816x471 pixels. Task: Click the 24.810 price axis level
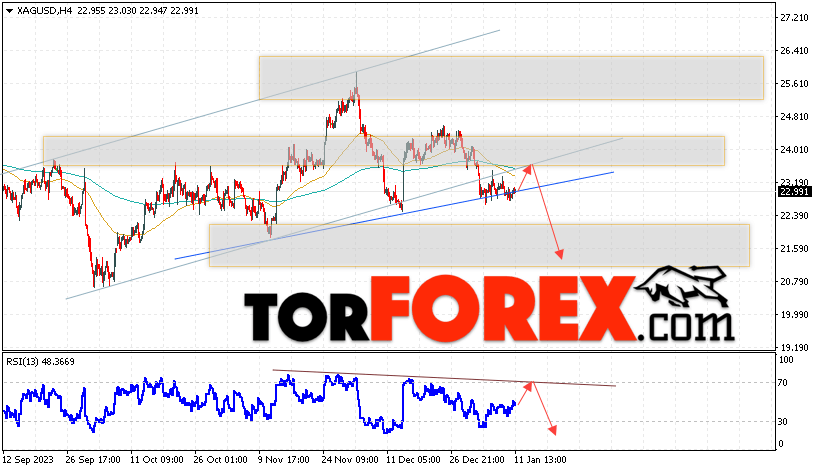pos(794,117)
